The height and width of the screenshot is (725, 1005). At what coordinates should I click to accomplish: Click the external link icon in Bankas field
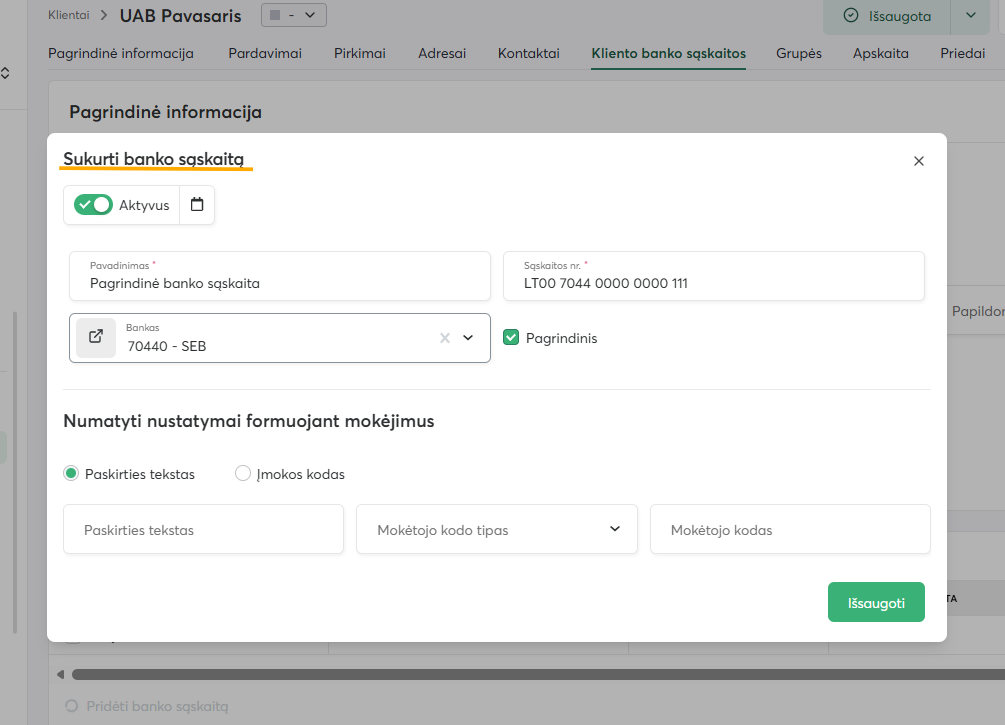(96, 337)
